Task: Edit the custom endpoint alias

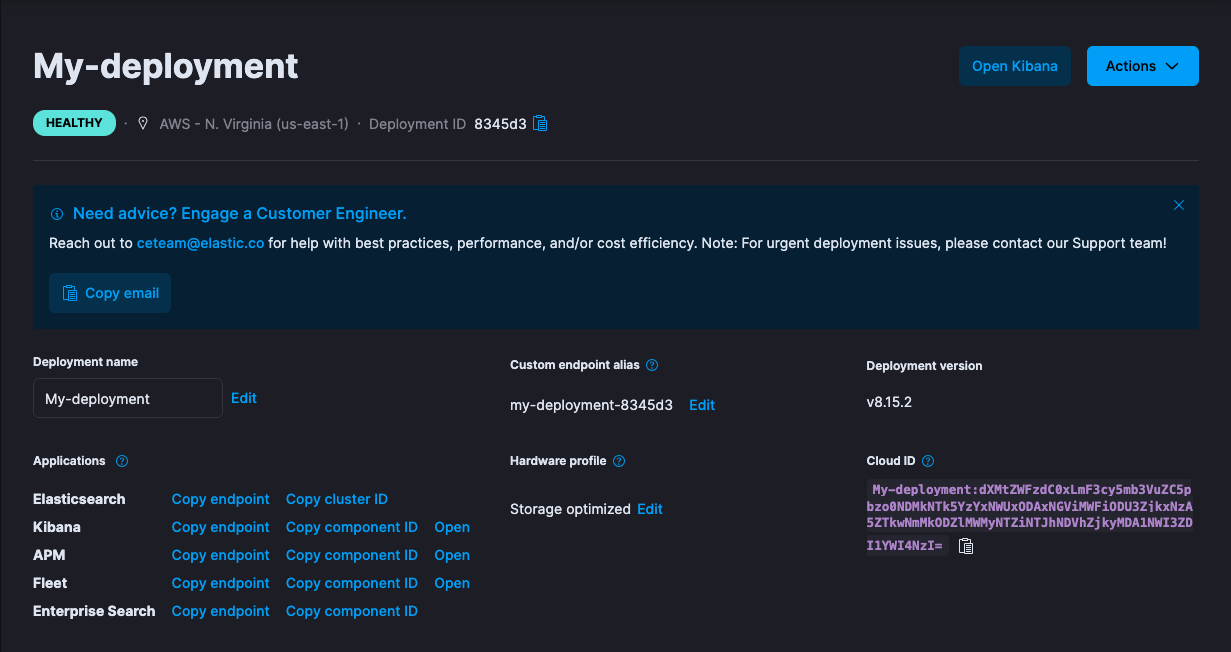Action: coord(702,405)
